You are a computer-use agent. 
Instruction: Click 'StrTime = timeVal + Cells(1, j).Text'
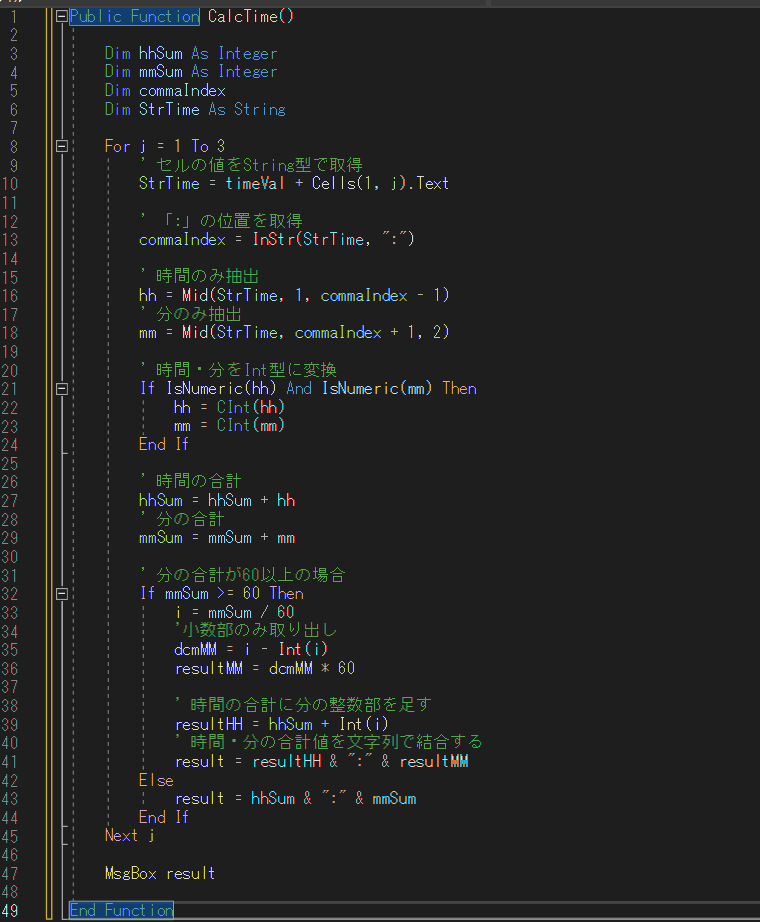click(294, 183)
